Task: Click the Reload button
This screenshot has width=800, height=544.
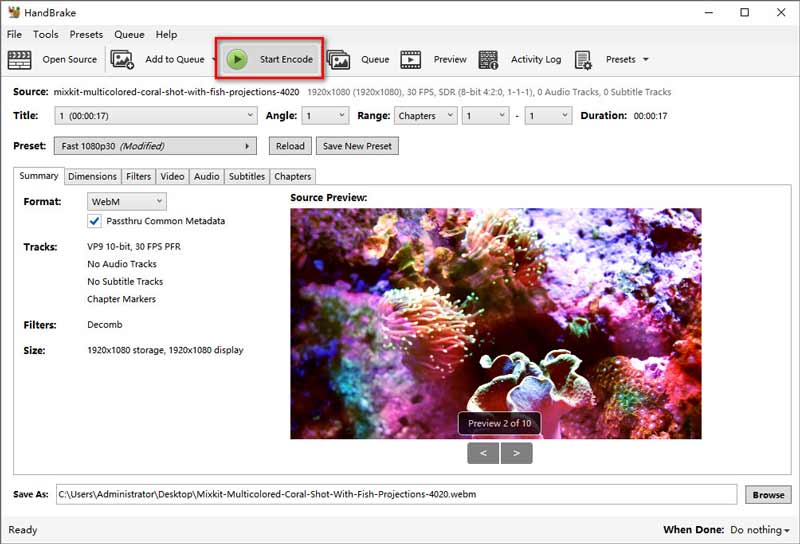Action: click(290, 146)
